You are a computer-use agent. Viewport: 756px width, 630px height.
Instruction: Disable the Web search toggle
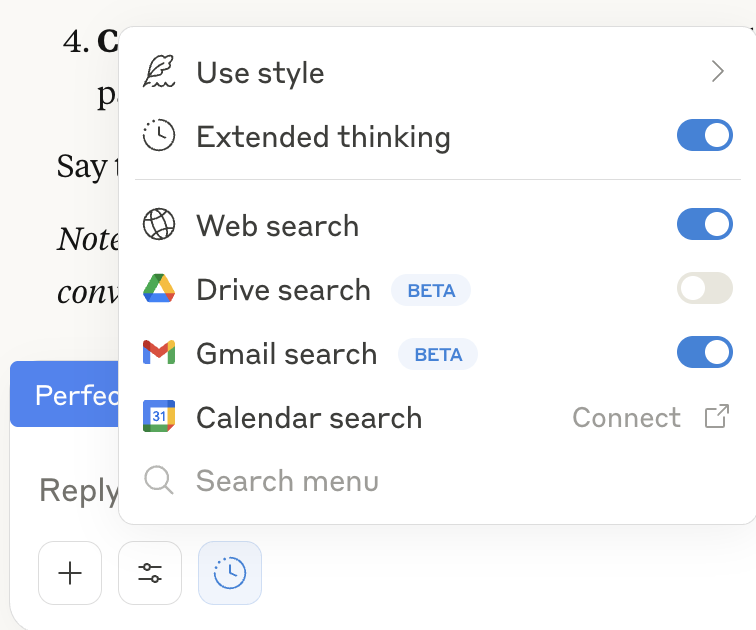tap(705, 225)
